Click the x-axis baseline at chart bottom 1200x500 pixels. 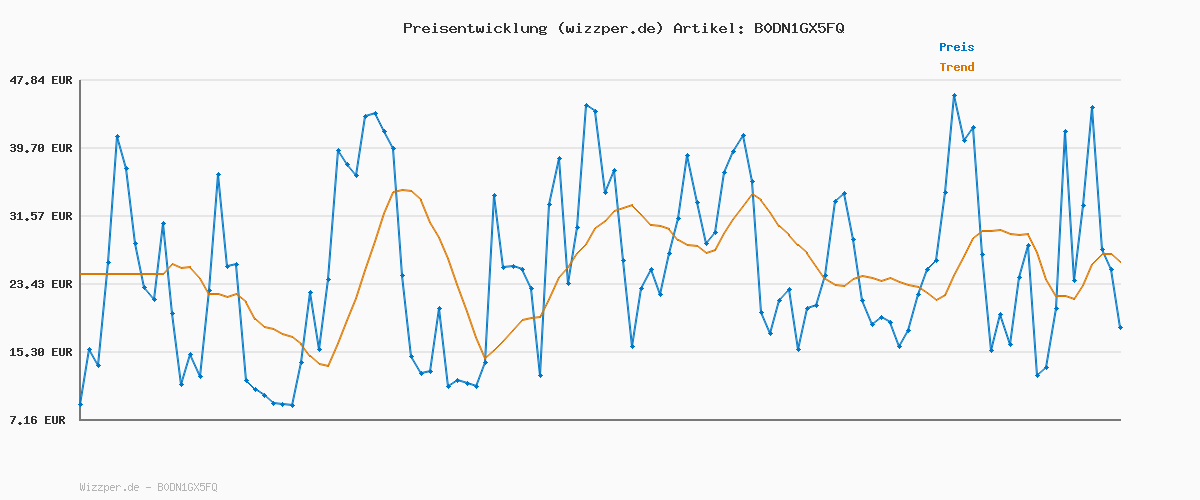(x=600, y=420)
